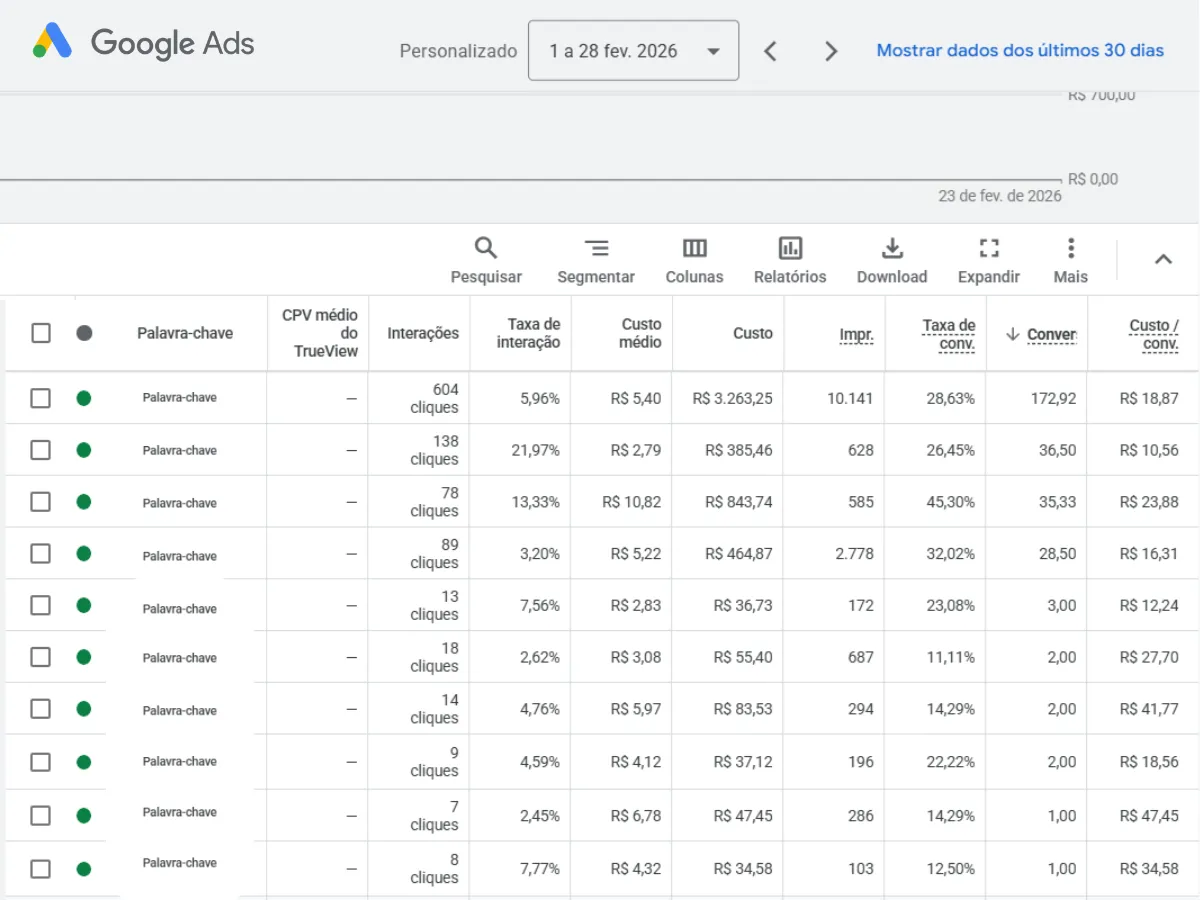This screenshot has height=900, width=1200.
Task: Click conversion rate 45,30%
Action: [x=950, y=502]
